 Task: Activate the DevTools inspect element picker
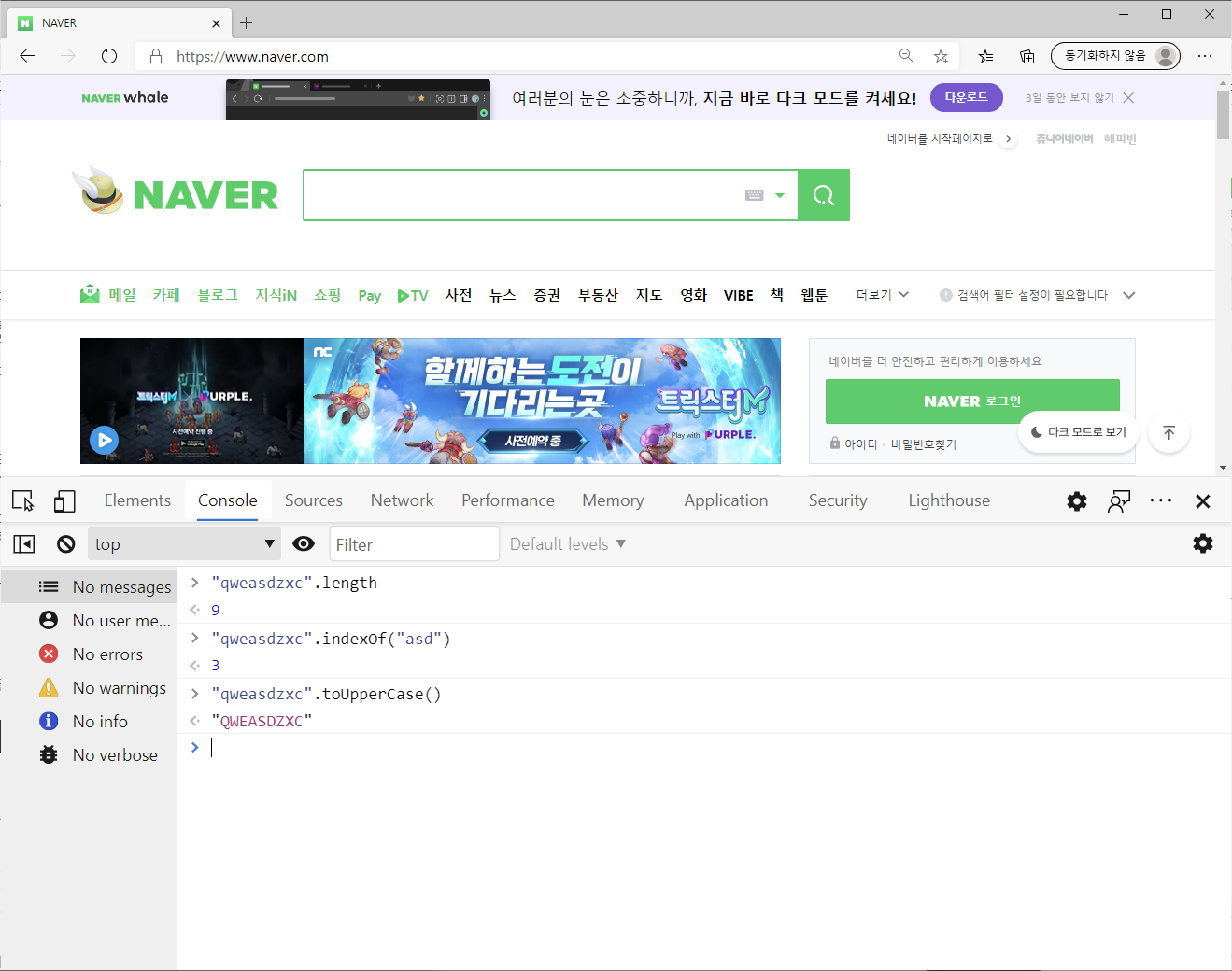pos(23,501)
